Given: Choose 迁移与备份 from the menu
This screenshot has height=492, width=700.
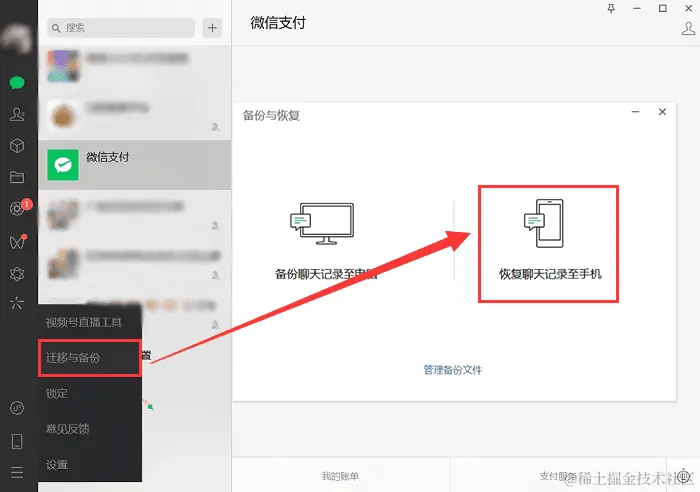Looking at the screenshot, I should [x=90, y=358].
